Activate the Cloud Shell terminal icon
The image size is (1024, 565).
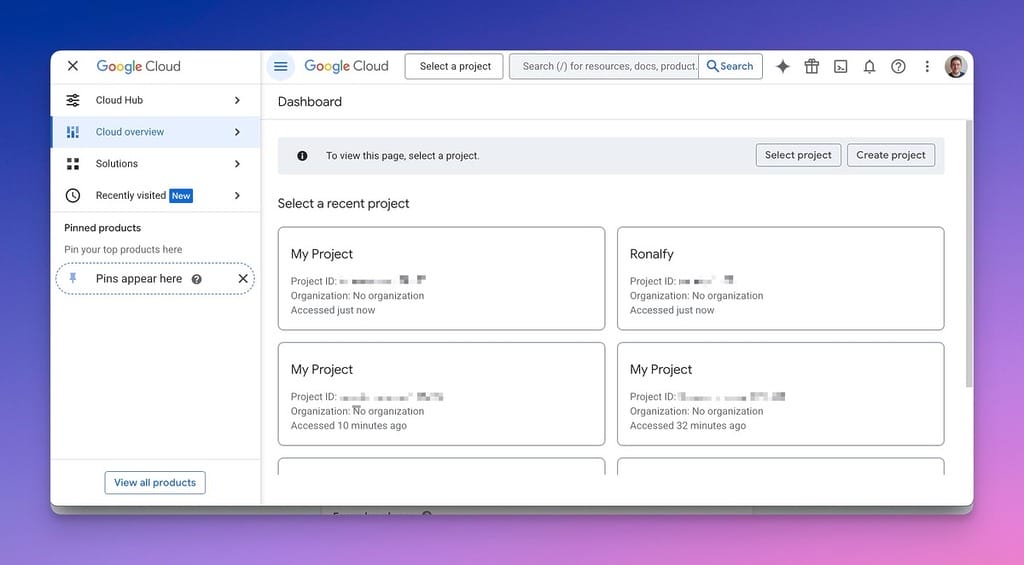click(x=840, y=67)
